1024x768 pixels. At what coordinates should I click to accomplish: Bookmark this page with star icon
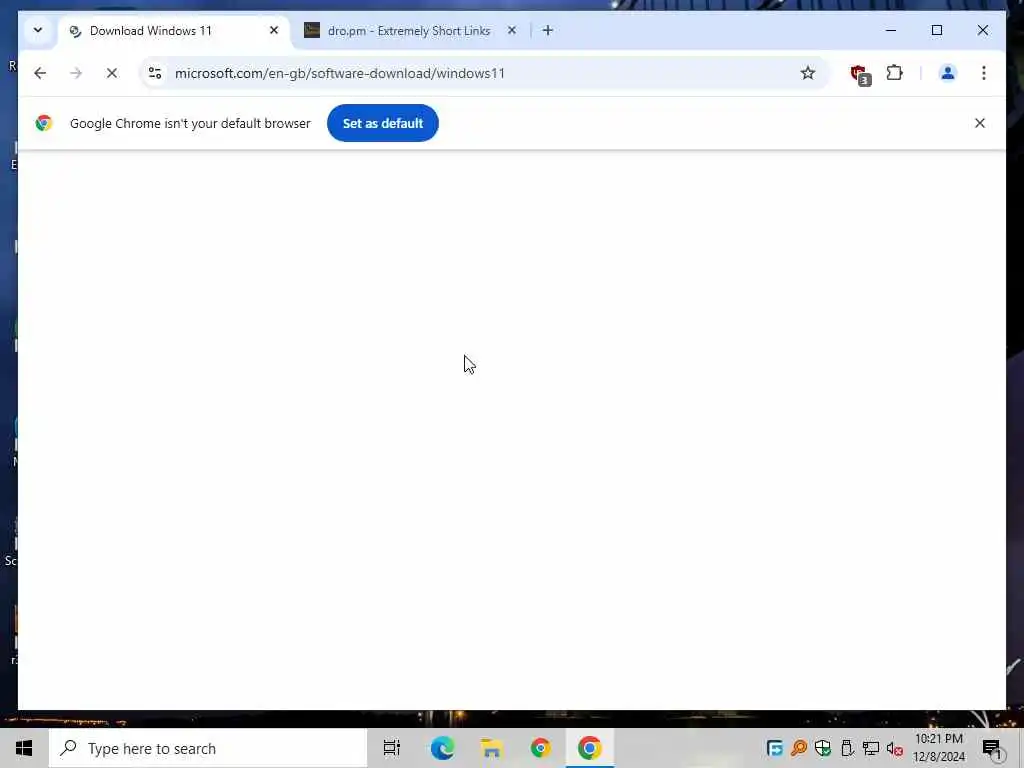808,73
